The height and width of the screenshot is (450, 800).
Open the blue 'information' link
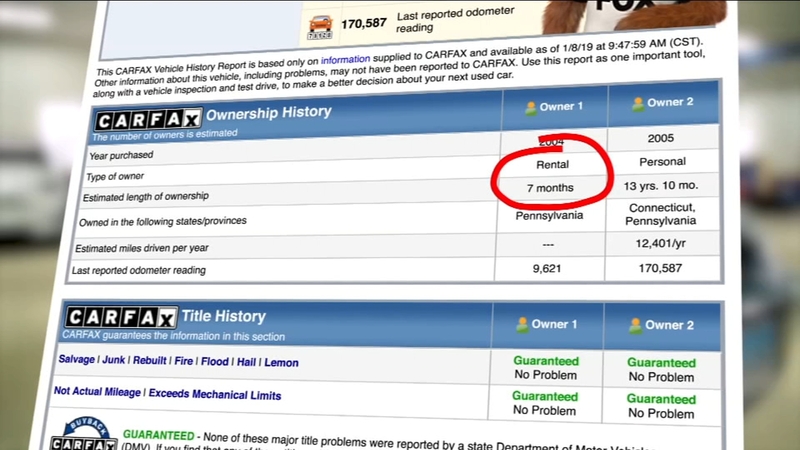tap(345, 60)
